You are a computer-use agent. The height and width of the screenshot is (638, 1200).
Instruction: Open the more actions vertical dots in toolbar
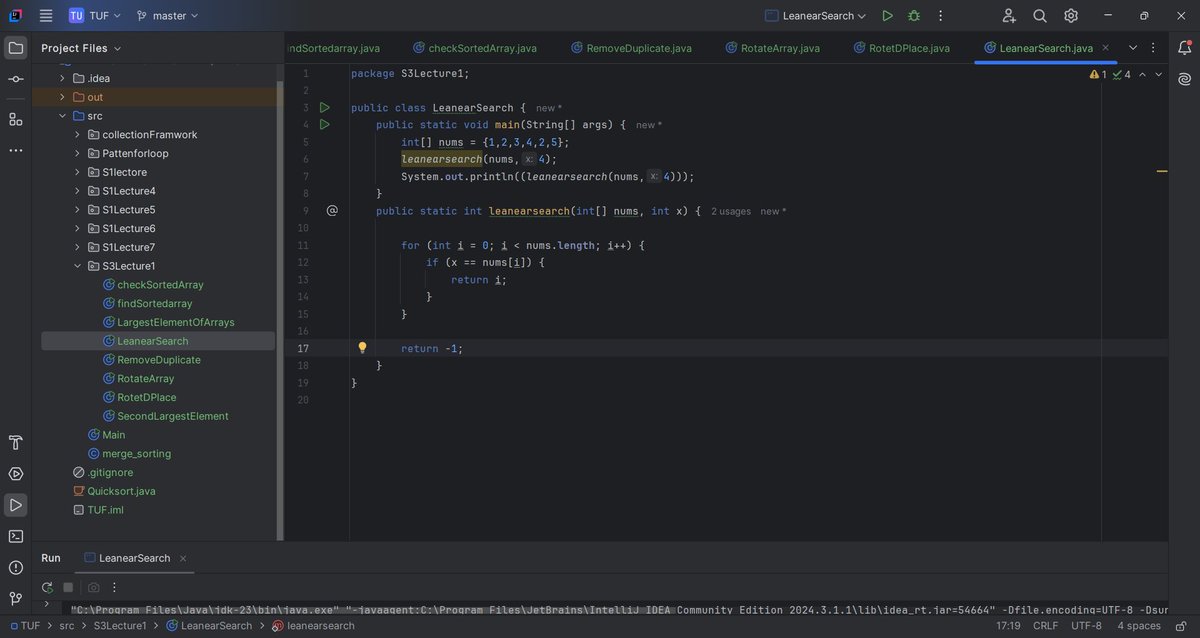click(x=941, y=16)
